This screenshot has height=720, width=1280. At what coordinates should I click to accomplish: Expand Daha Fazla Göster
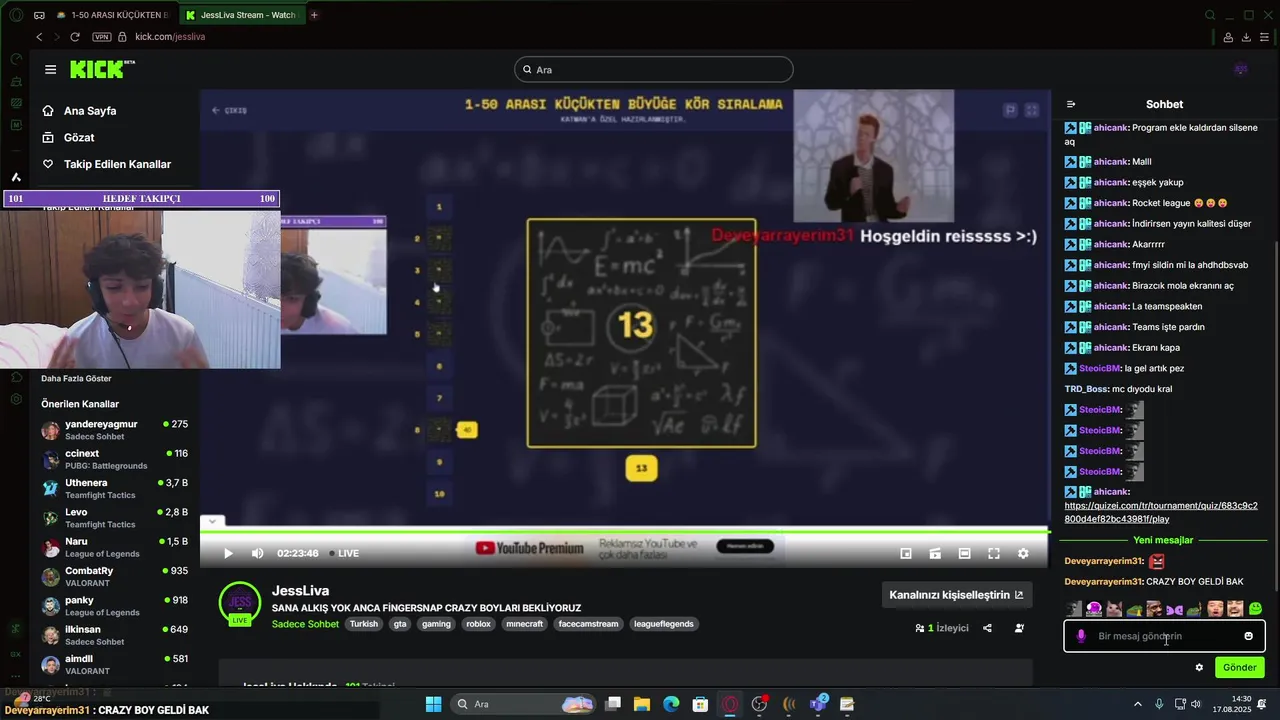76,378
